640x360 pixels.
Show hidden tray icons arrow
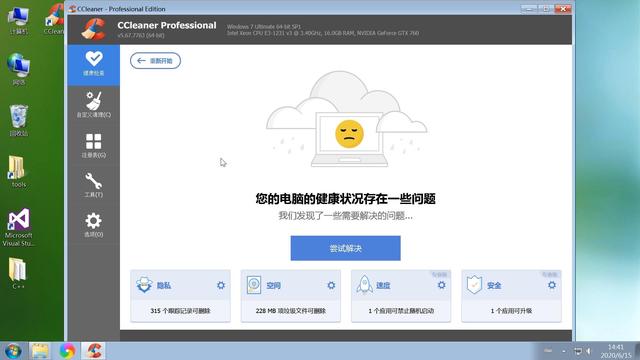pyautogui.click(x=564, y=351)
